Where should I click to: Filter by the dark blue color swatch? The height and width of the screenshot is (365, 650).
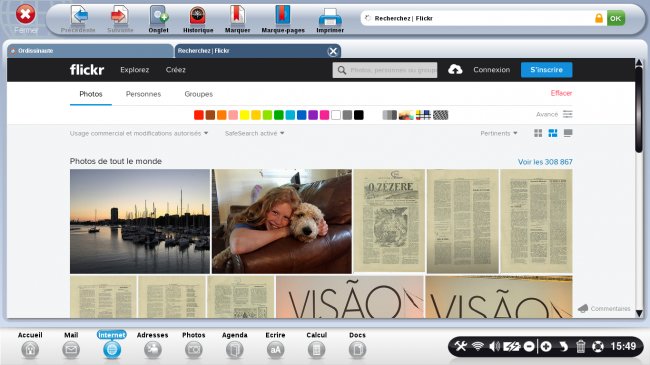301,115
